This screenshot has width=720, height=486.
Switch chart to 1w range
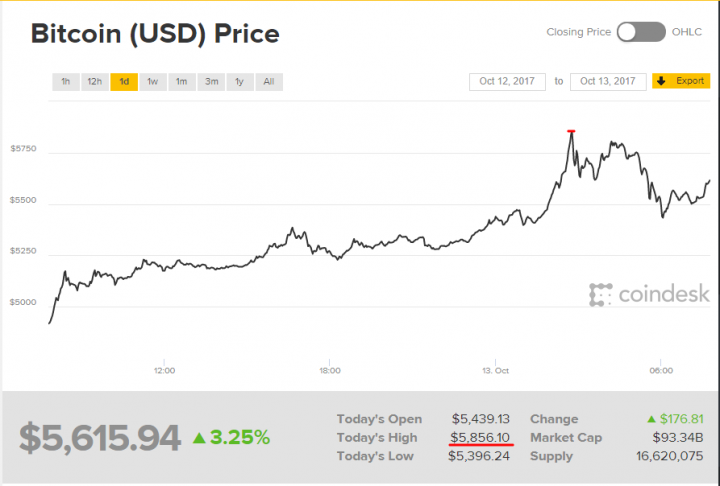[153, 81]
